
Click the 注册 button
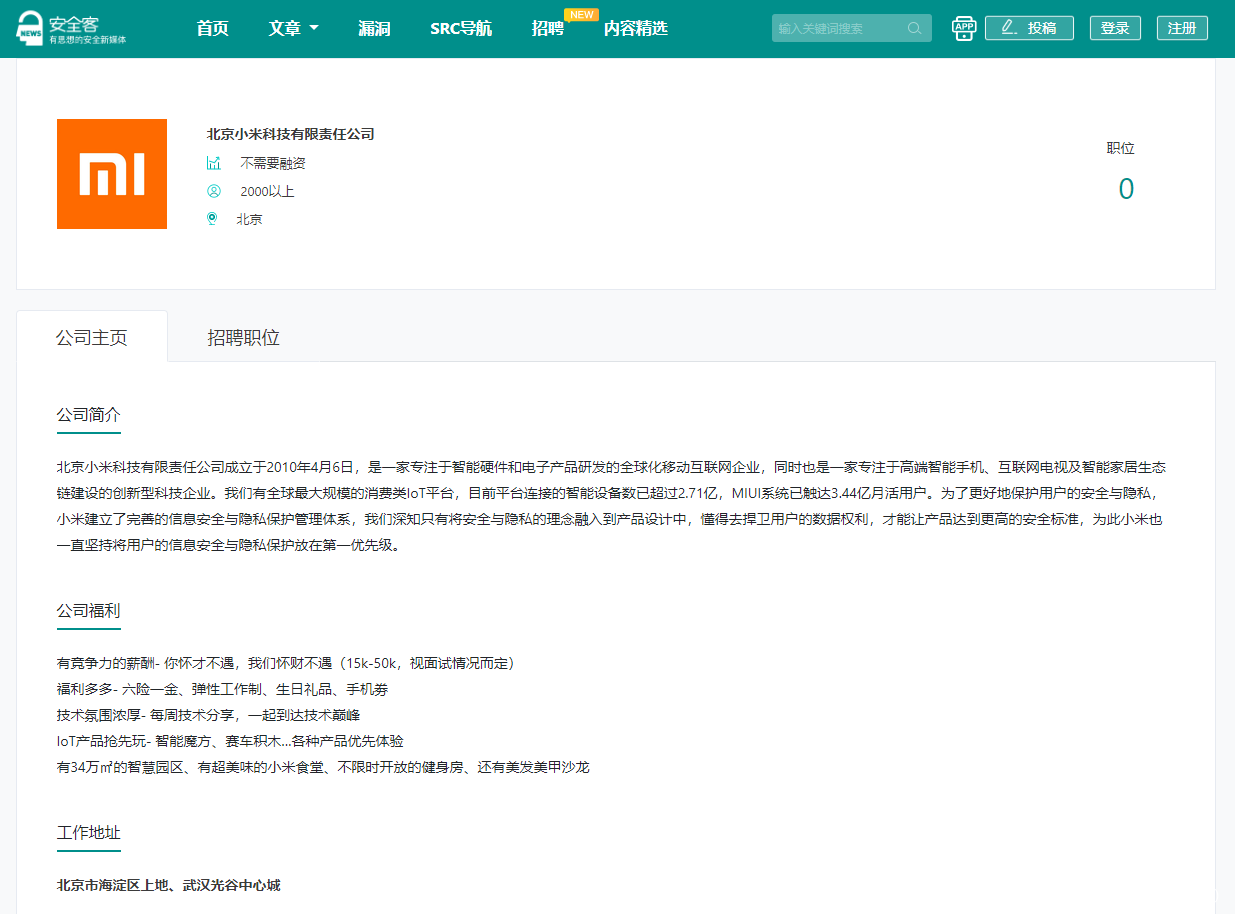point(1181,28)
